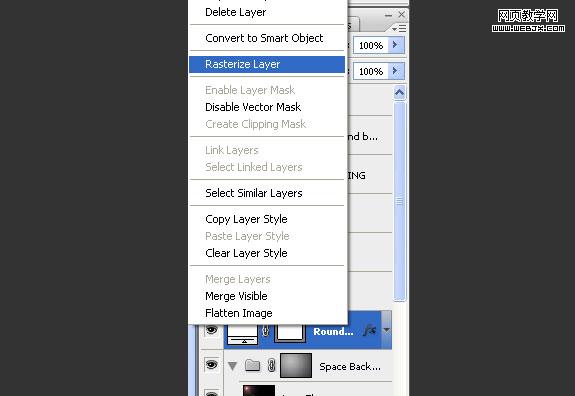The height and width of the screenshot is (396, 575).
Task: Open the Layers panel flyout menu icon
Action: point(399,28)
